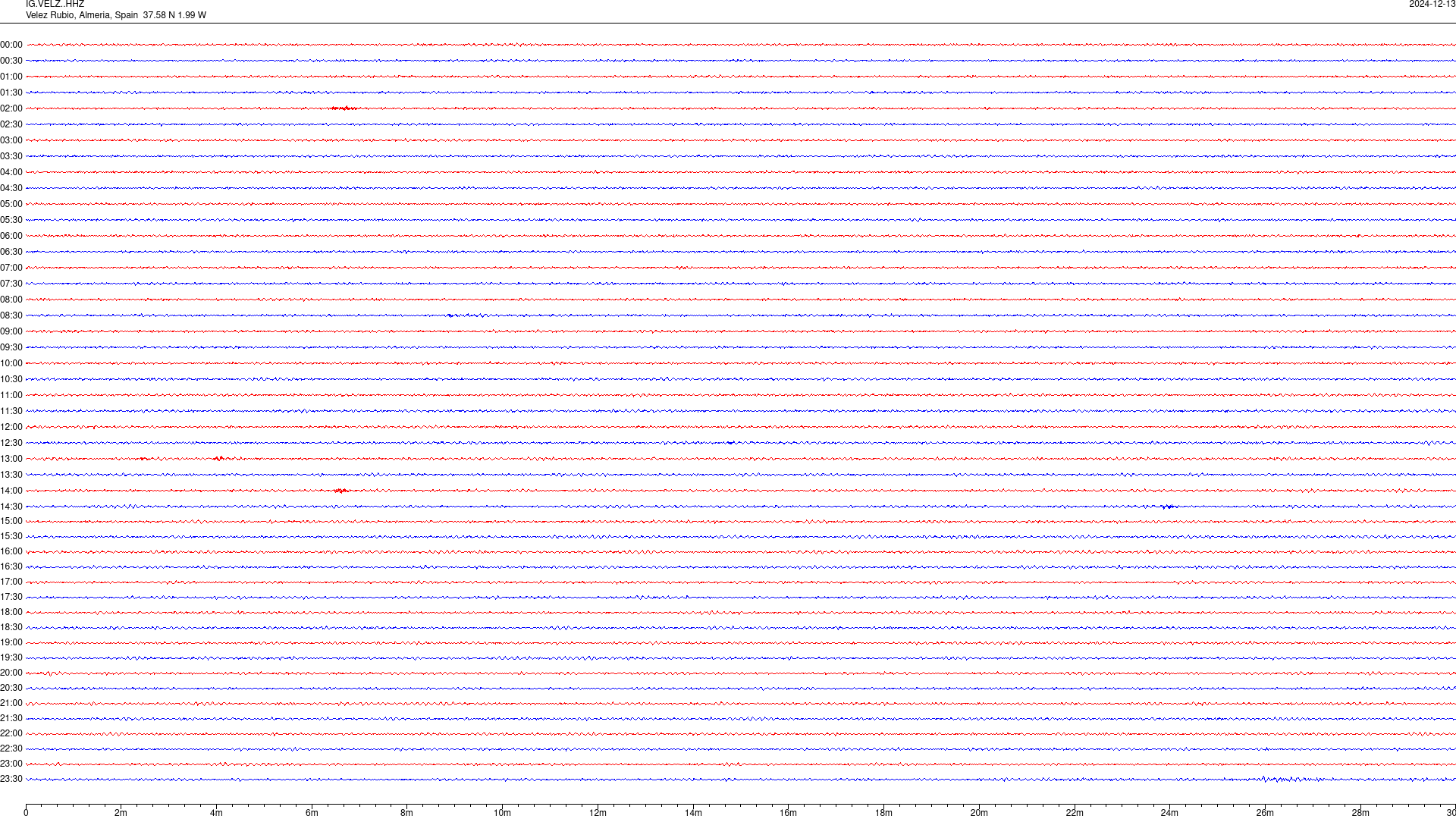Click the 10m tick on the time axis
Viewport: 1456px width, 819px height.
click(502, 813)
